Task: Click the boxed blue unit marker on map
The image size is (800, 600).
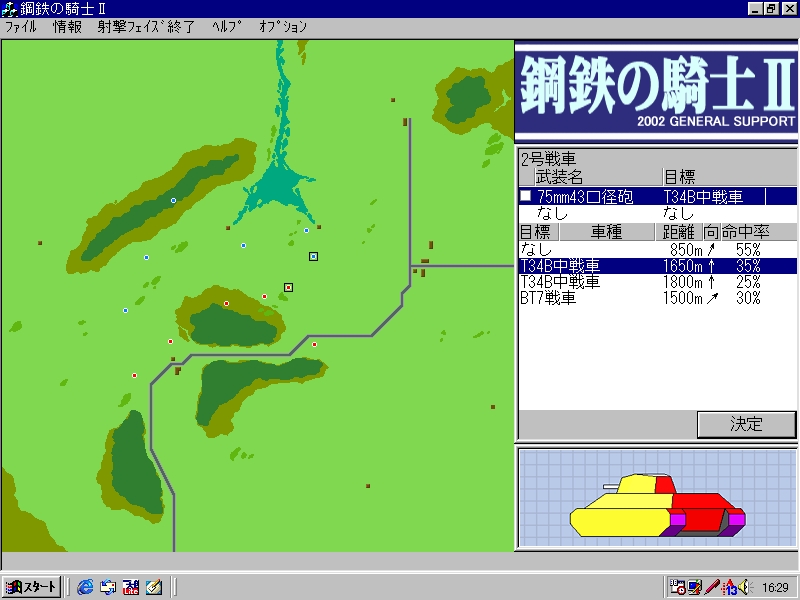Action: 314,257
